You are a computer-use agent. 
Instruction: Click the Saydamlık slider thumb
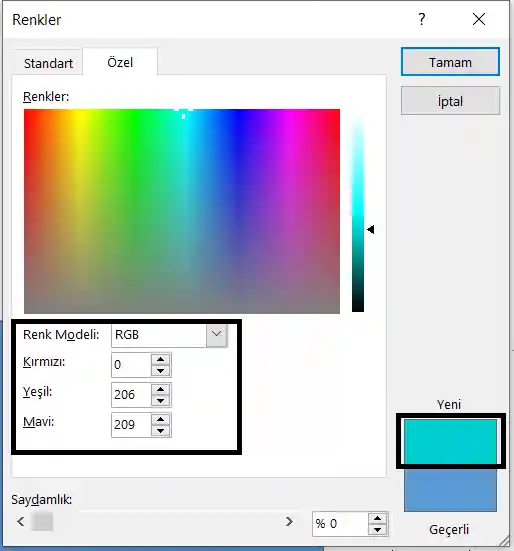(42, 521)
